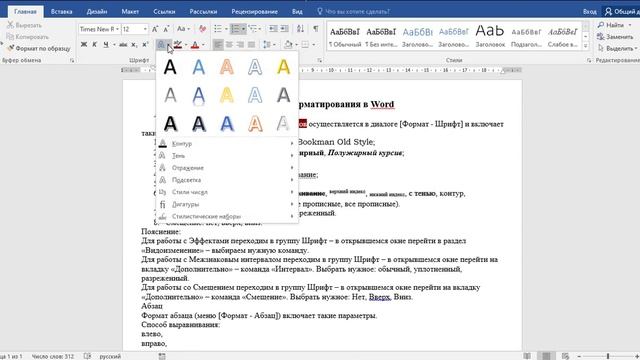Toggle center paragraph alignment
The width and height of the screenshot is (640, 360).
(229, 44)
